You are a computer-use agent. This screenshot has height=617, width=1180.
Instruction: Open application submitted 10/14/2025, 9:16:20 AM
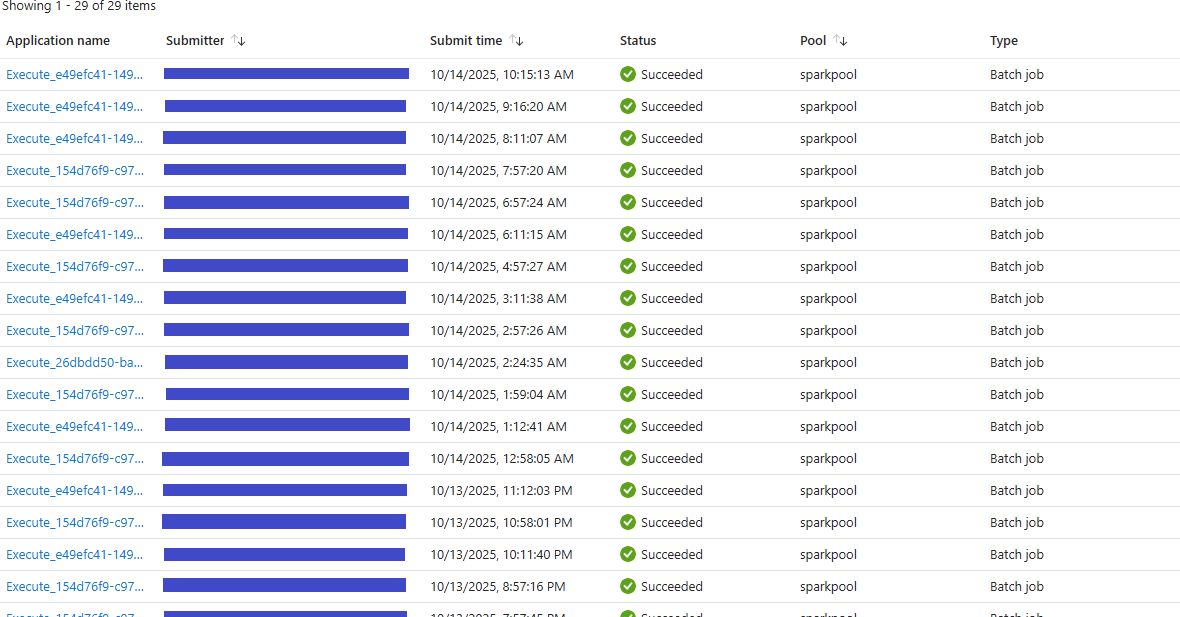[x=75, y=107]
